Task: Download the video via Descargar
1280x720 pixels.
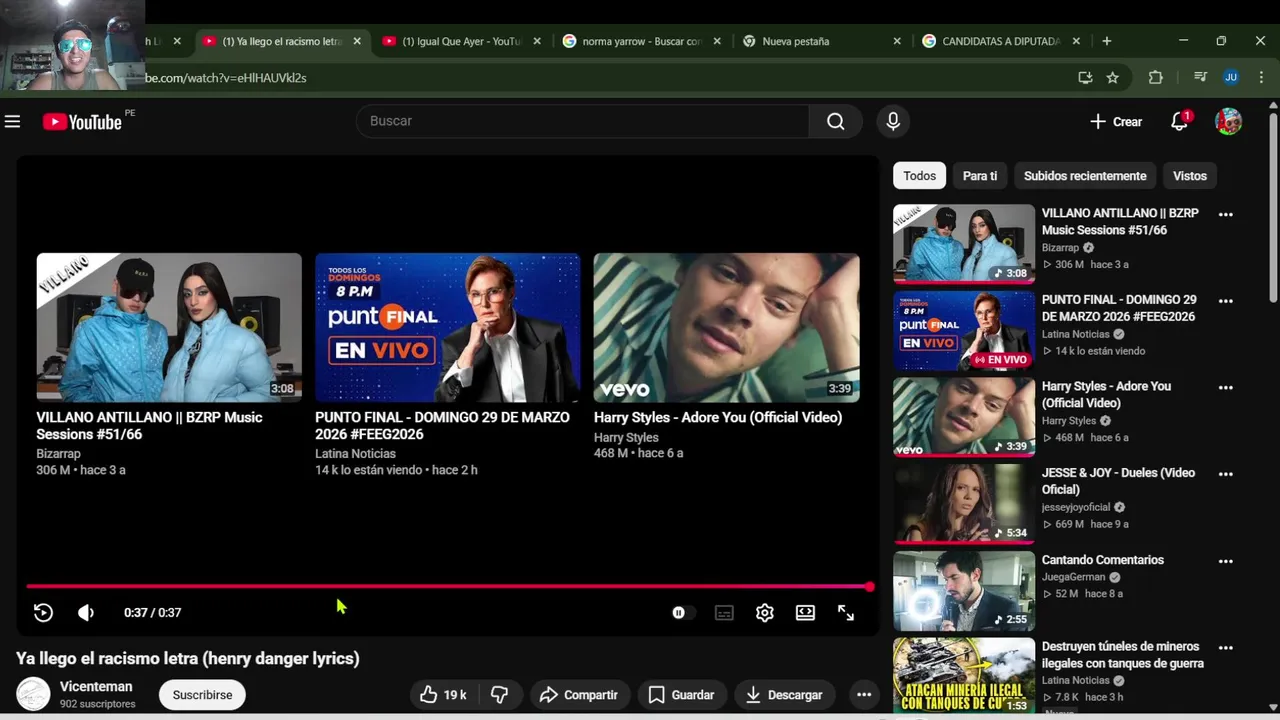Action: 785,695
